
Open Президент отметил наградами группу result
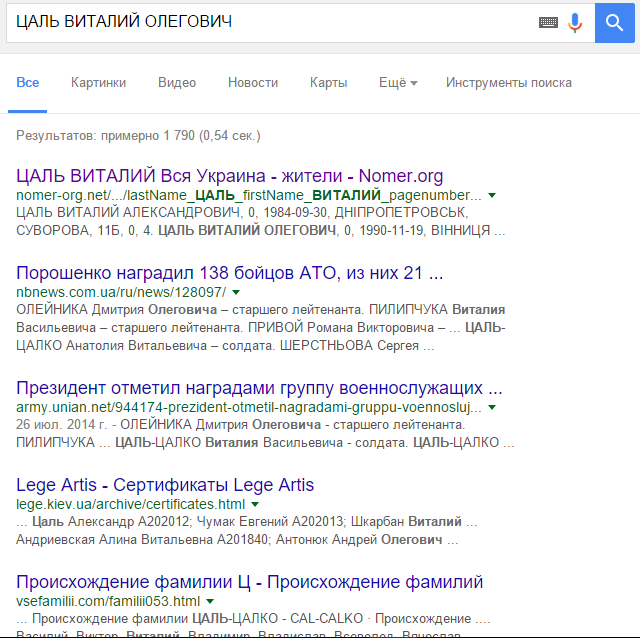click(259, 388)
